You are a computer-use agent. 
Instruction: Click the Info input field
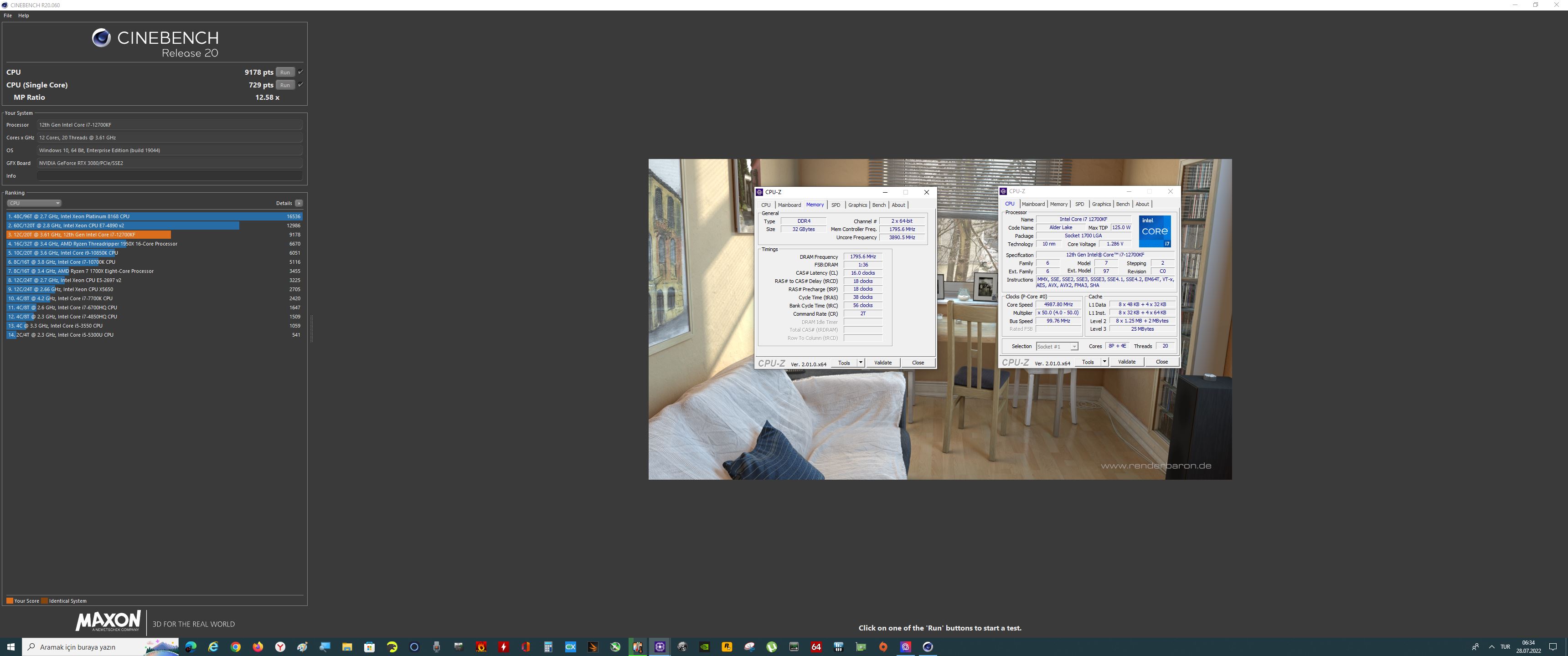click(170, 176)
